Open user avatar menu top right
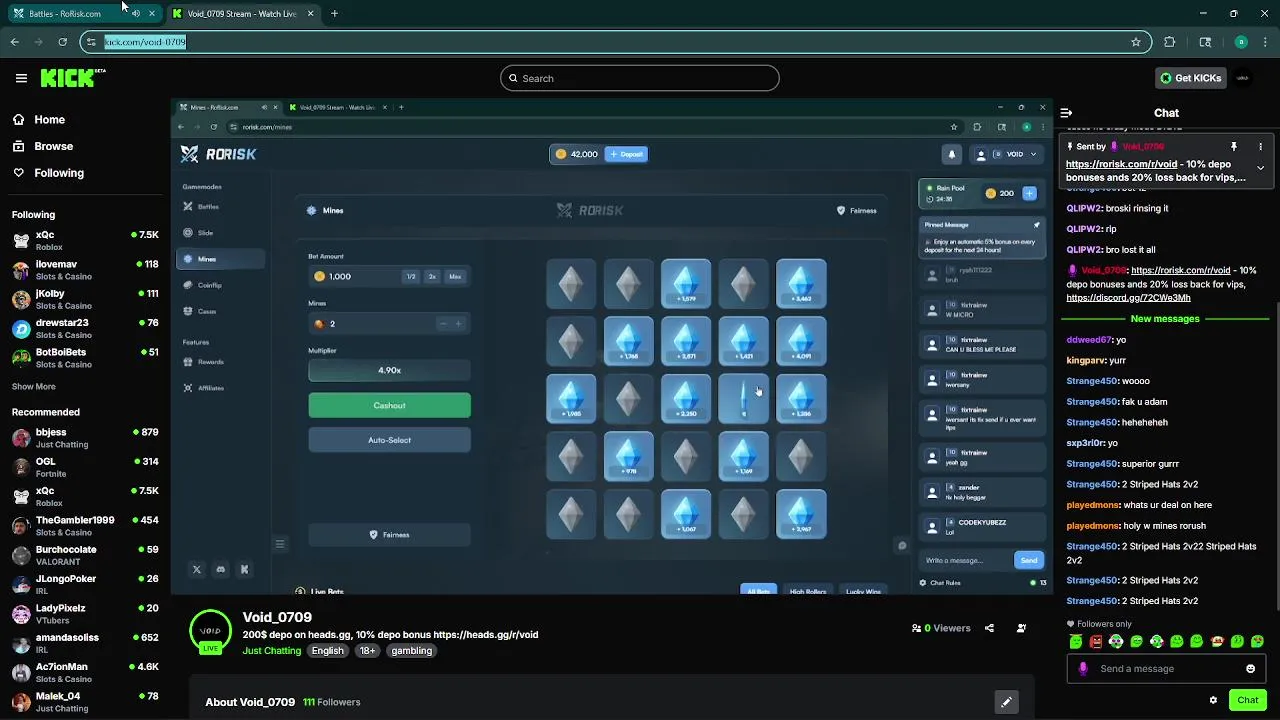Viewport: 1280px width, 720px height. pos(1243,78)
